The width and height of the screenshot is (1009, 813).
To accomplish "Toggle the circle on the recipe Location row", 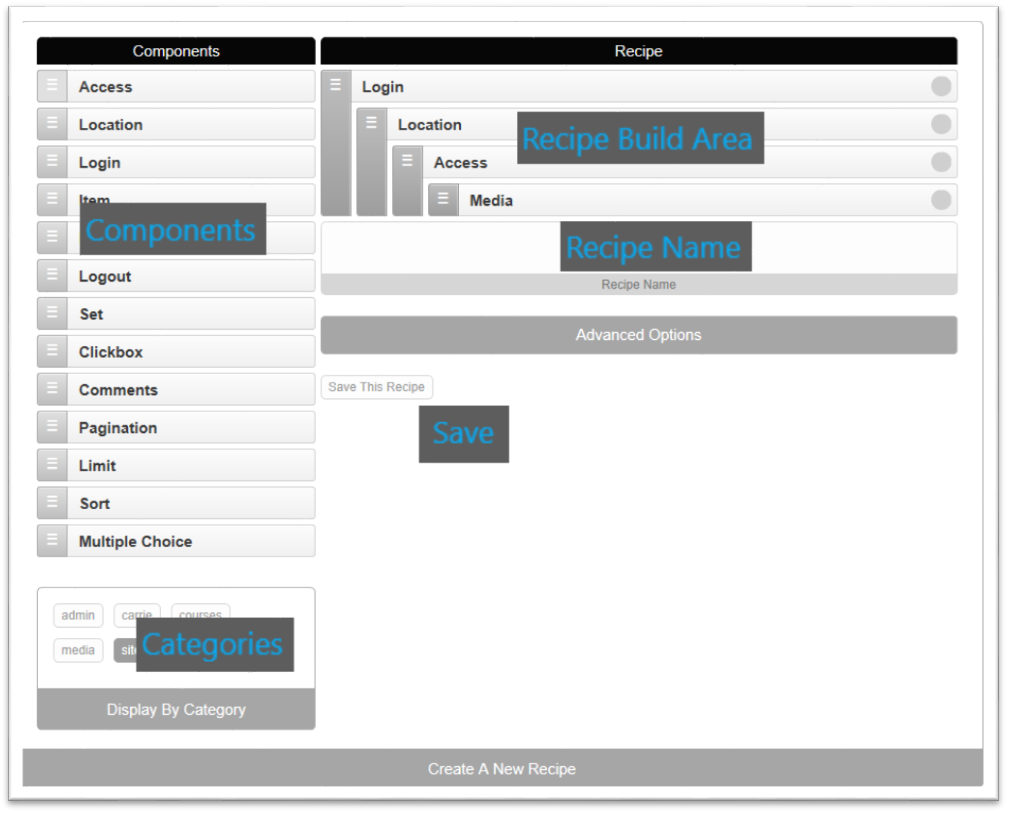I will pyautogui.click(x=941, y=124).
